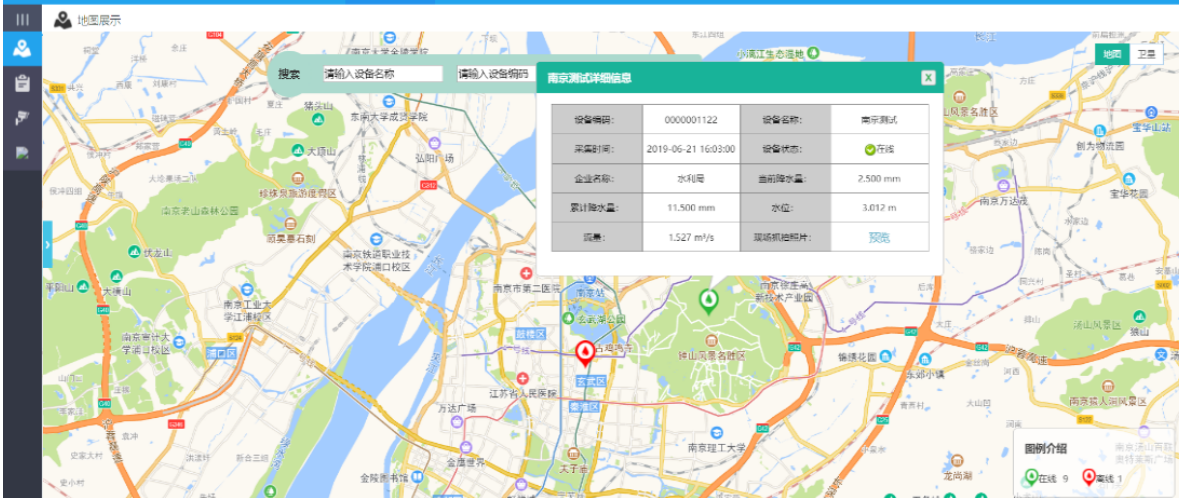
Task: Close the 南京测试详细信息 popup
Action: click(x=928, y=77)
